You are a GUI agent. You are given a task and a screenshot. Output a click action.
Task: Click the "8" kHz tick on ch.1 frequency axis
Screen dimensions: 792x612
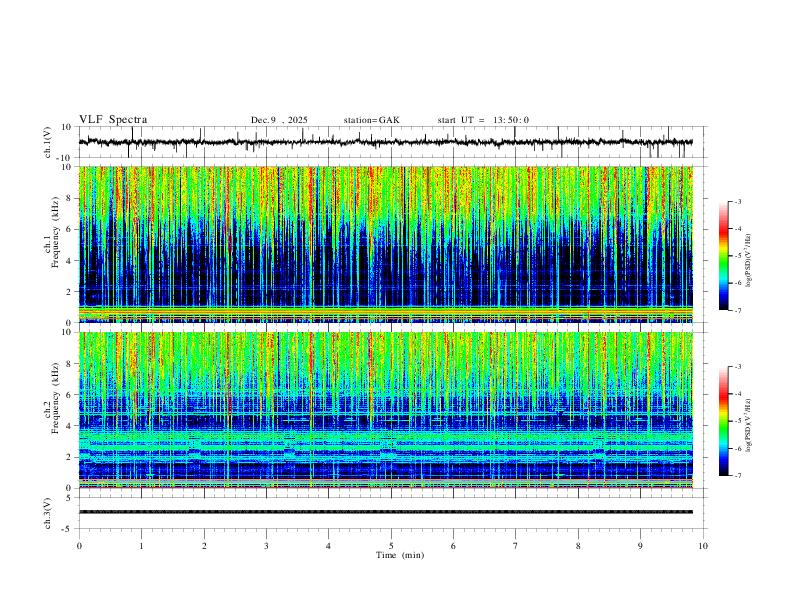pos(70,198)
